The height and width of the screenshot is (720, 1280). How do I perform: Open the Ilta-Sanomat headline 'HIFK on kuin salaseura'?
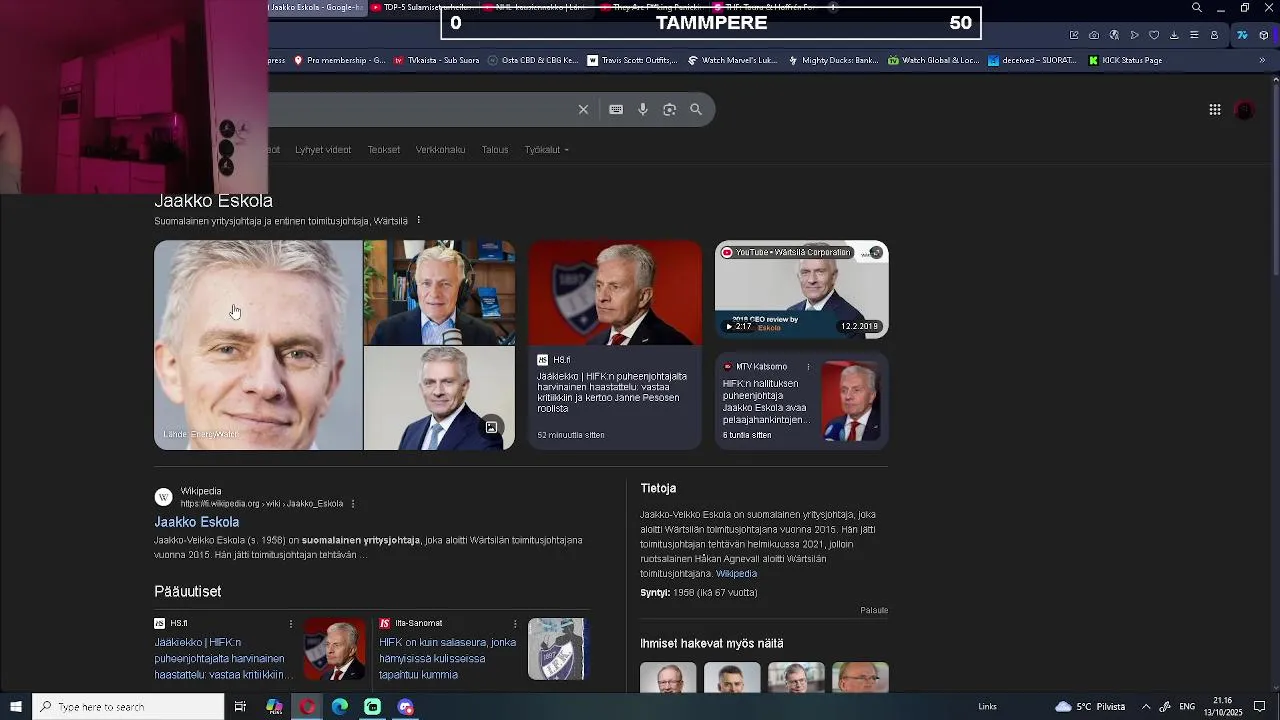[x=448, y=658]
